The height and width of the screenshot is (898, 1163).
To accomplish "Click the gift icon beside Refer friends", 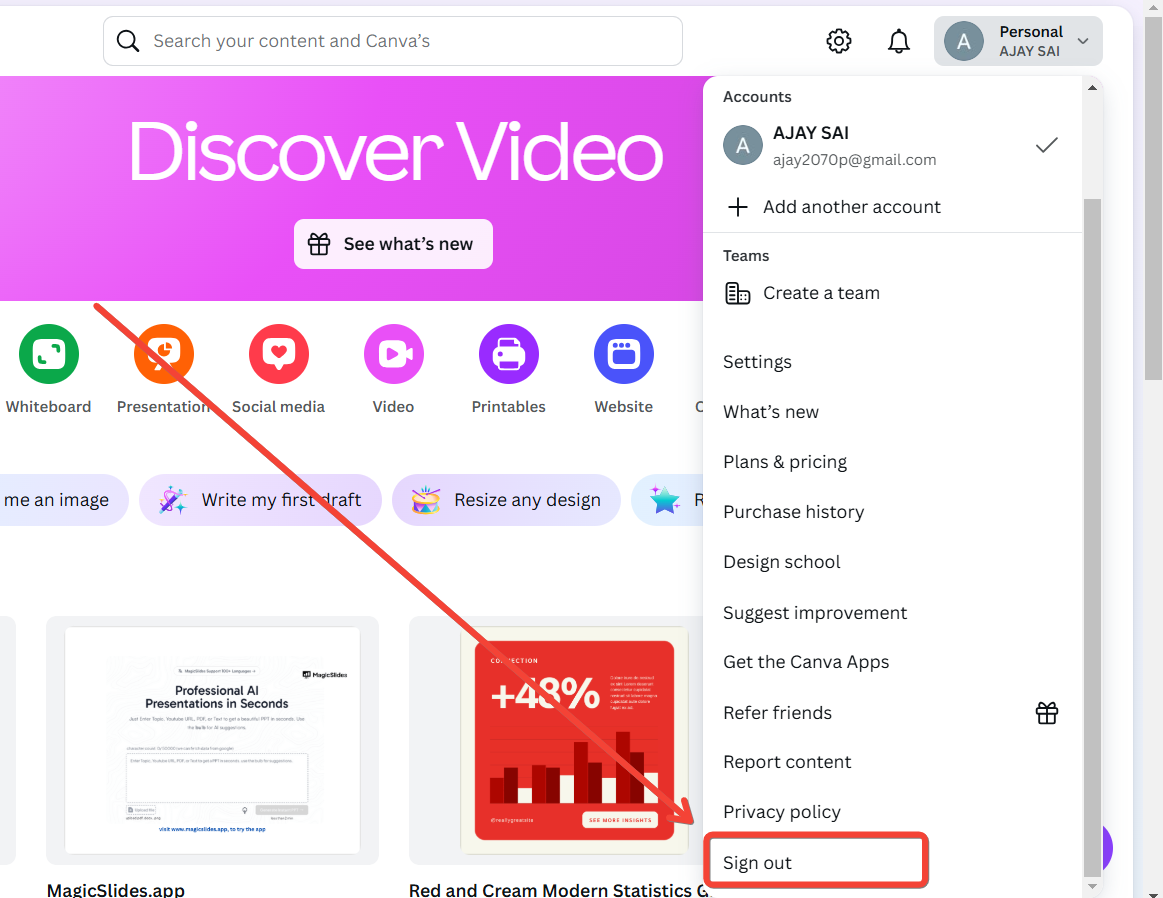I will click(x=1047, y=713).
